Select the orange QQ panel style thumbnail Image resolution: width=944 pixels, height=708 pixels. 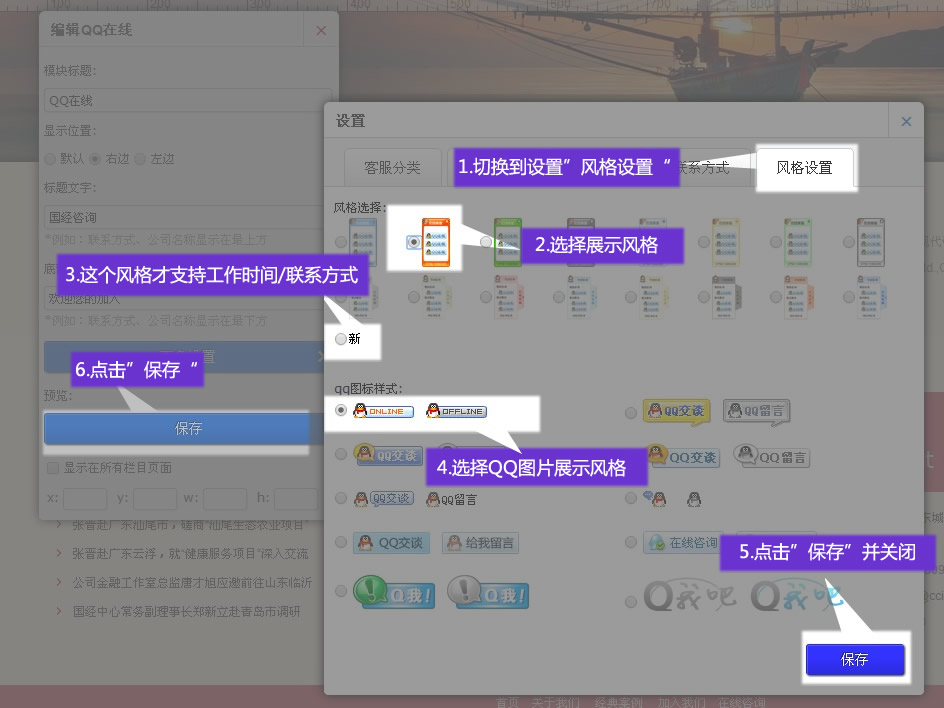[434, 240]
